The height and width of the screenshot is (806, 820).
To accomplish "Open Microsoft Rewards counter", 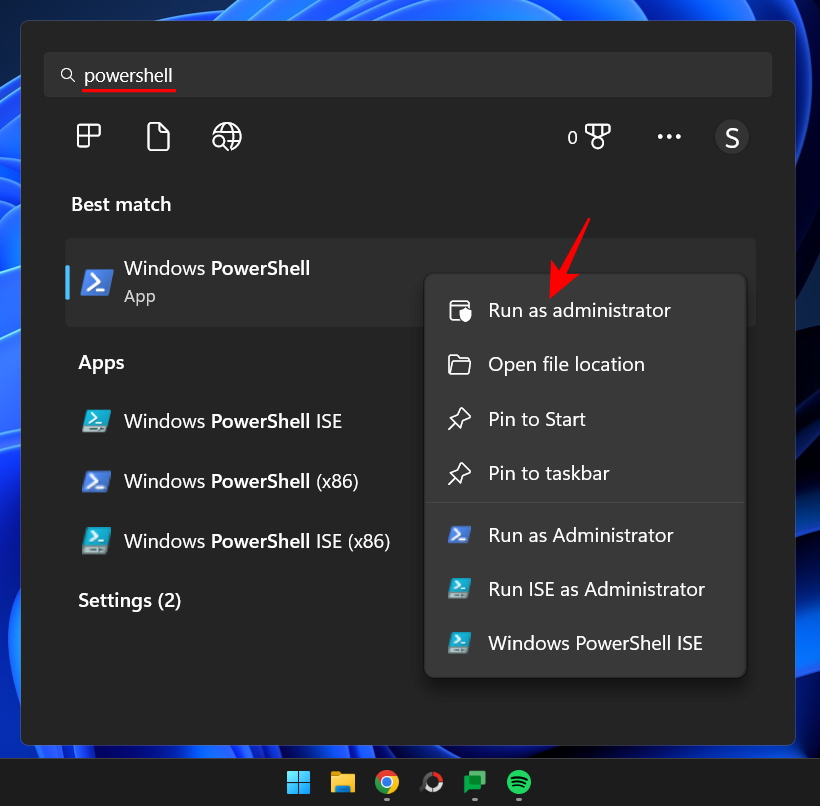I will pyautogui.click(x=590, y=136).
